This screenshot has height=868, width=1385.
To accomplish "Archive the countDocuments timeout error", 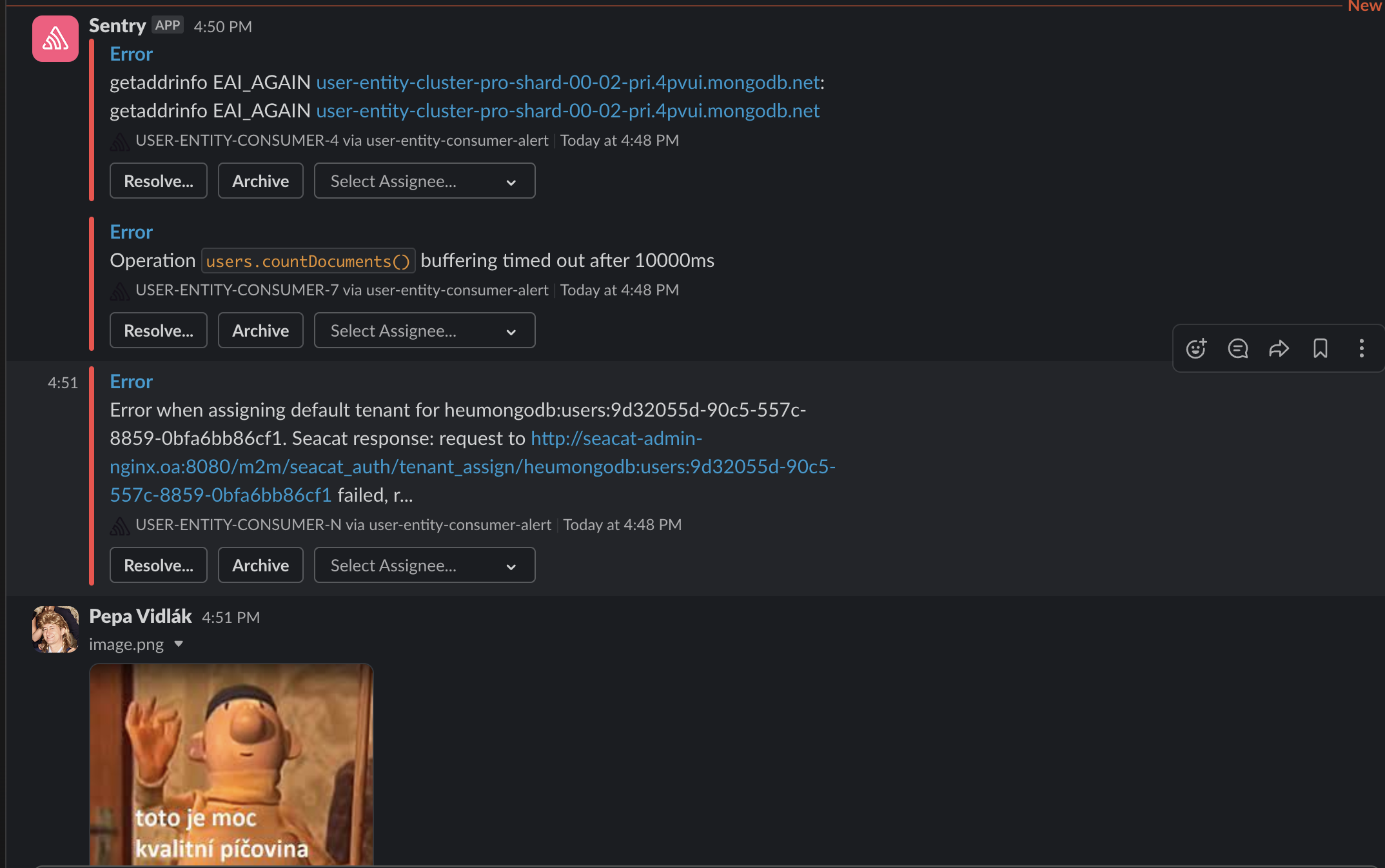I will (260, 331).
